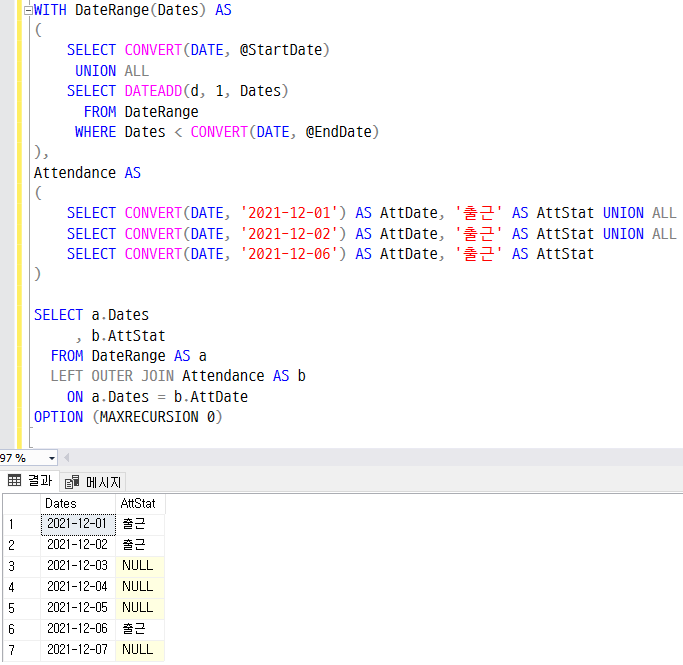Click the DATEADD function in the editor
The height and width of the screenshot is (665, 683).
[x=153, y=91]
